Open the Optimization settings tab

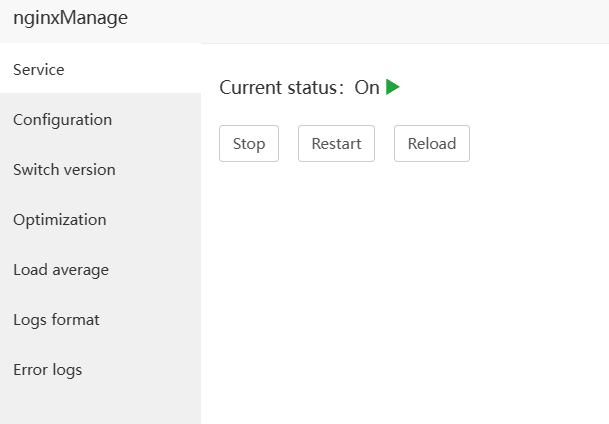tap(59, 220)
